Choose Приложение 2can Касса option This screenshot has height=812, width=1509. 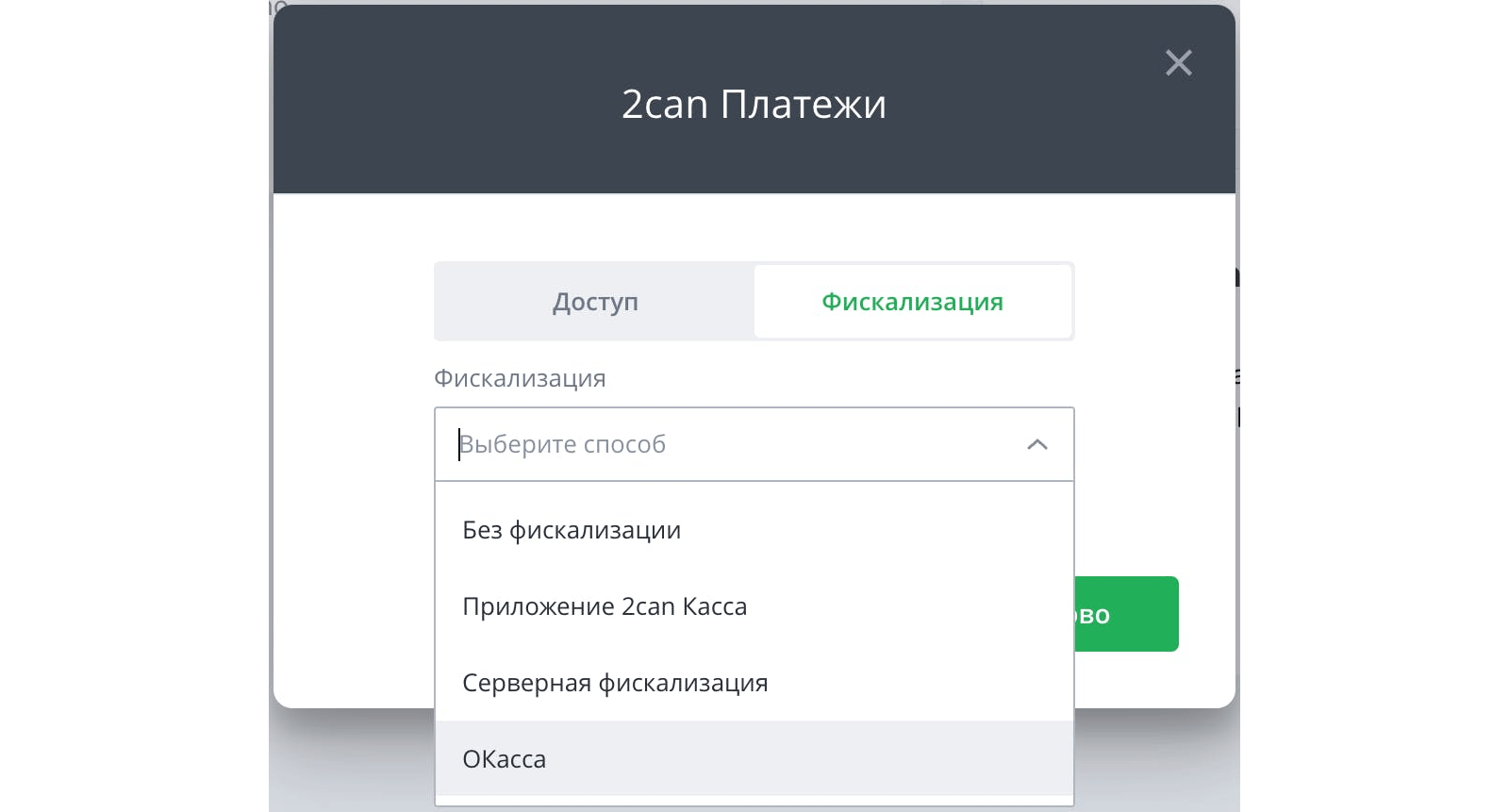(x=754, y=606)
